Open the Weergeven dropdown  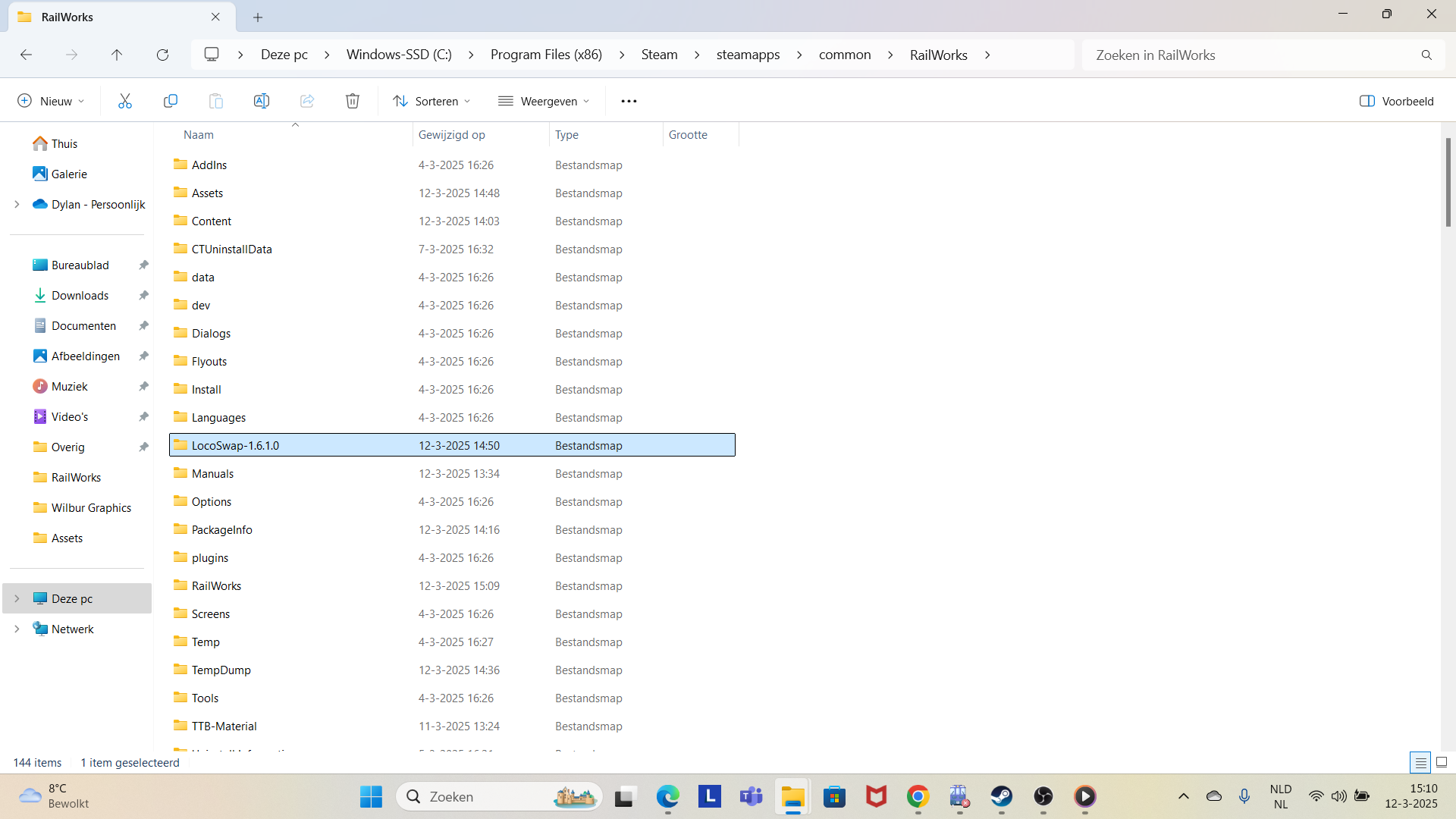(544, 101)
